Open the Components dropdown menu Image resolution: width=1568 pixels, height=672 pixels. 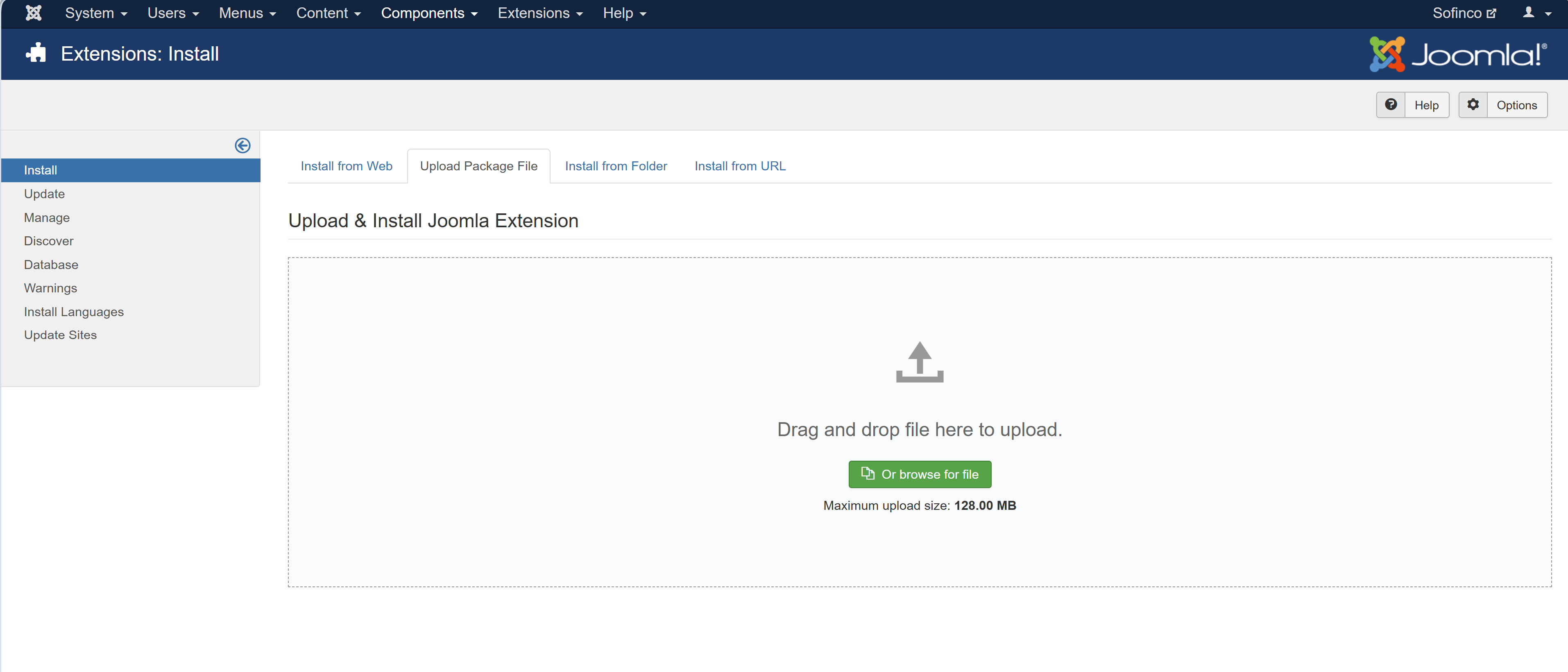(428, 13)
